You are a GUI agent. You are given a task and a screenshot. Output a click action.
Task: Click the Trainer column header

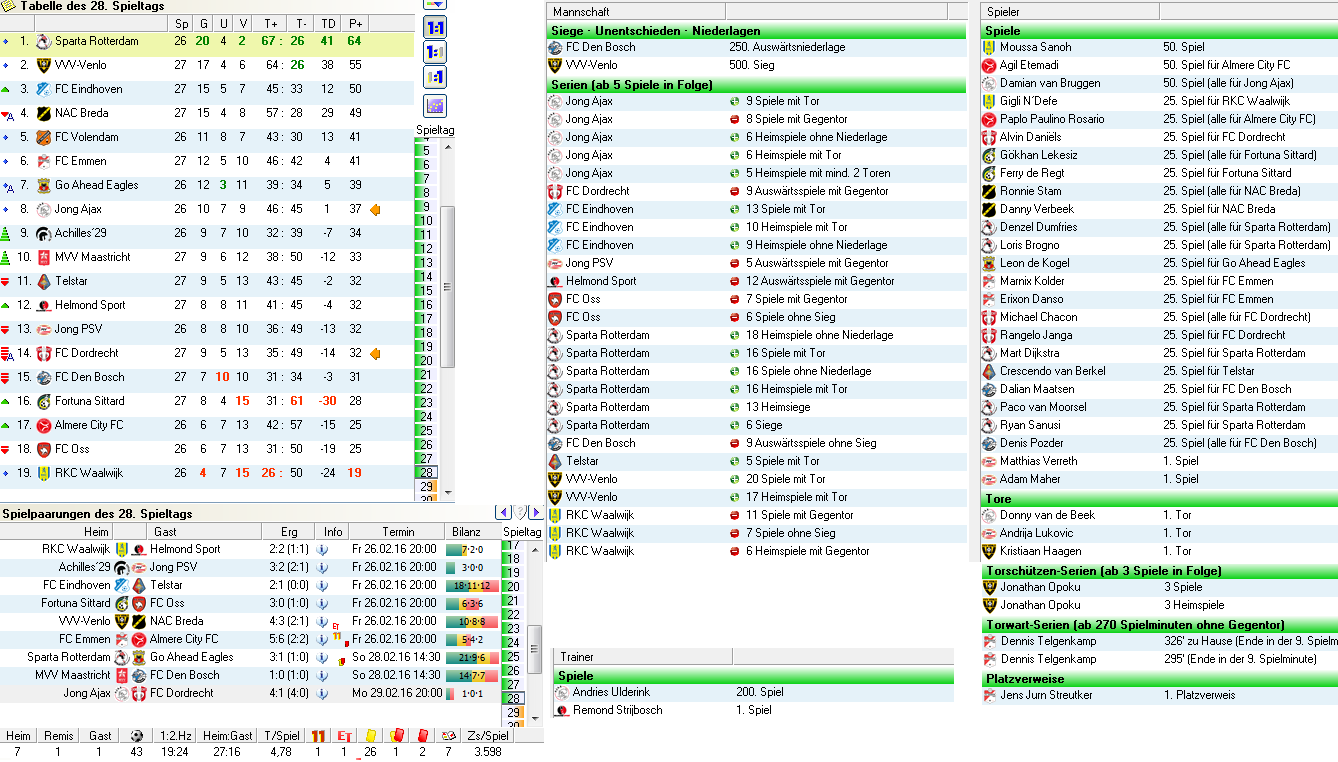tap(643, 657)
